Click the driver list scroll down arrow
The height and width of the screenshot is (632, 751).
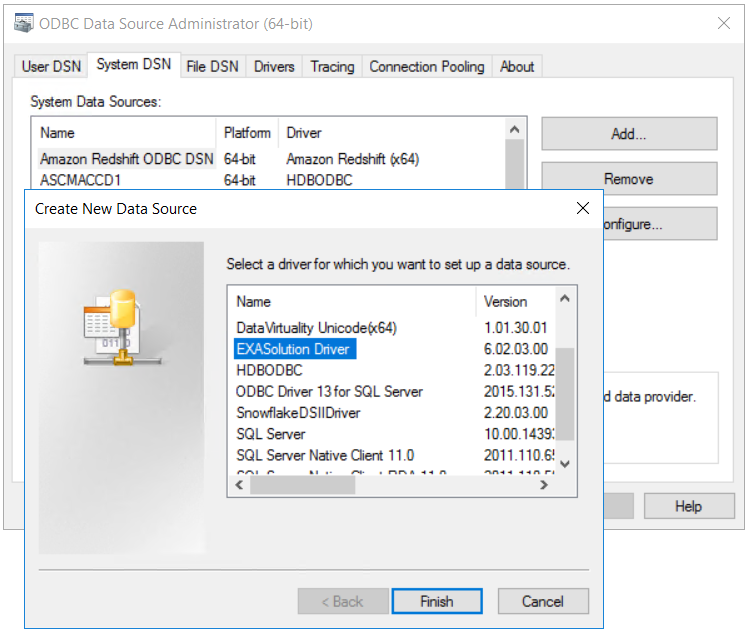[565, 463]
